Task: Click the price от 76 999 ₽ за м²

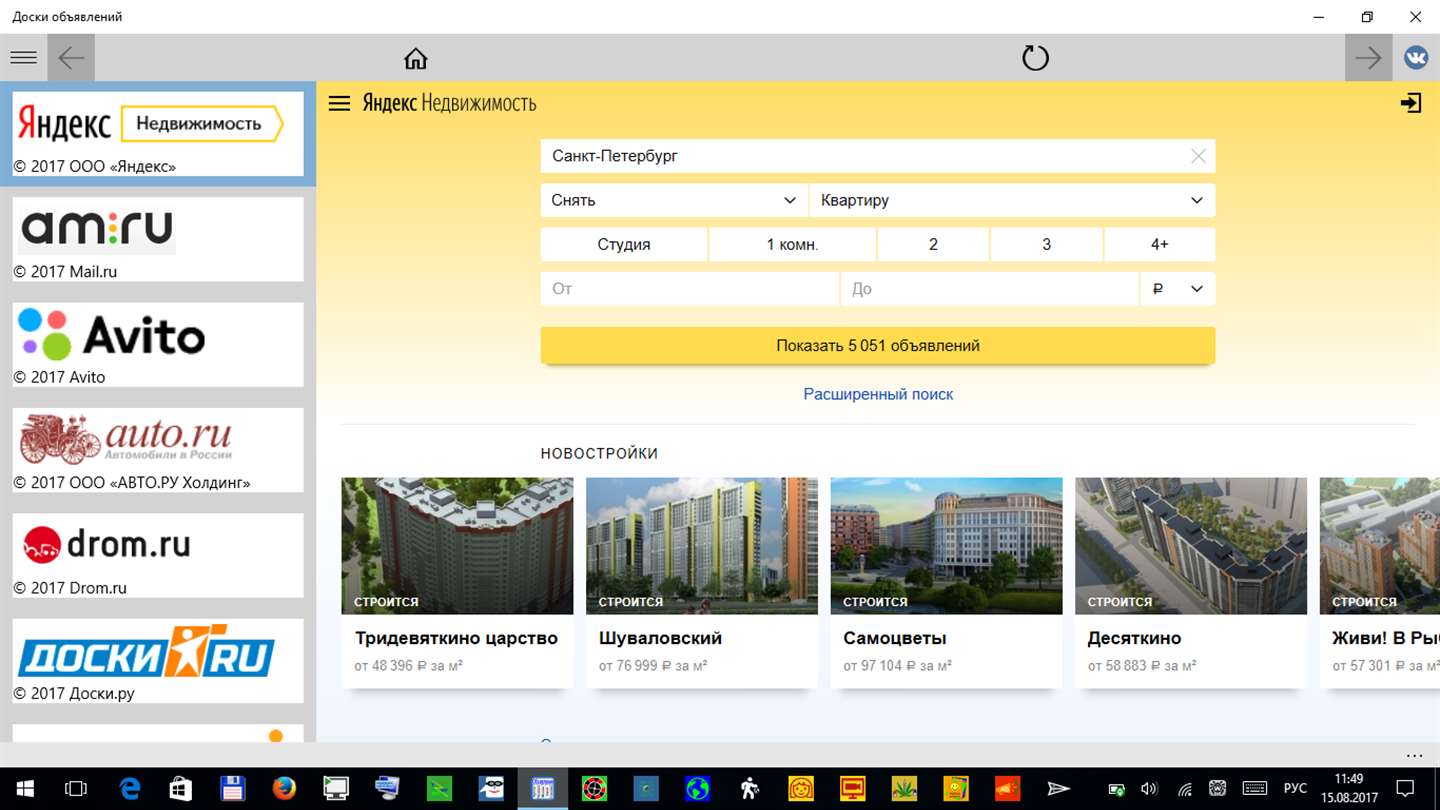Action: coord(653,666)
